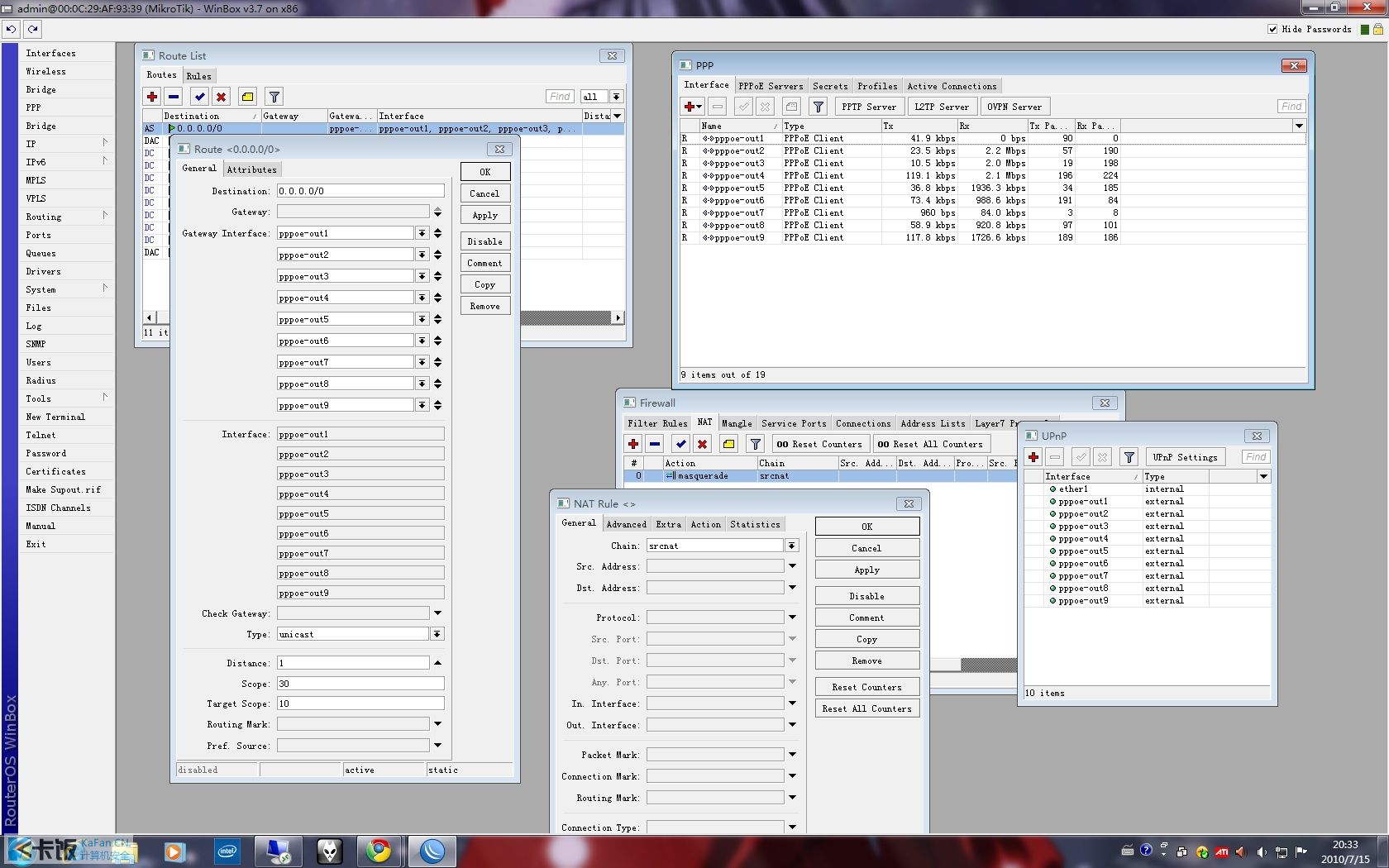Add UPnP interface with plus icon
1389x868 pixels.
(1033, 457)
